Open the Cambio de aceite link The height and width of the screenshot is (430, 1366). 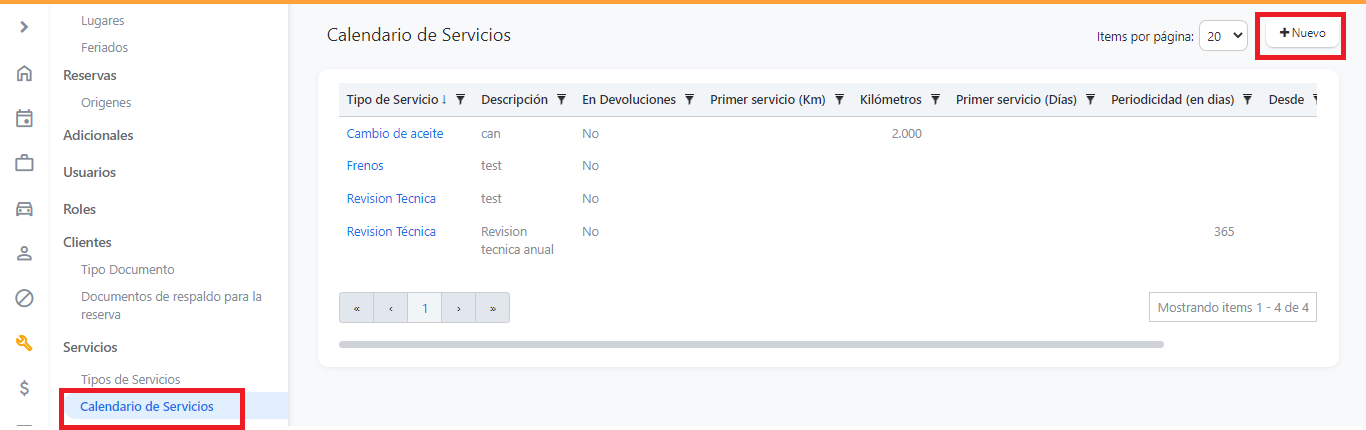pyautogui.click(x=394, y=133)
